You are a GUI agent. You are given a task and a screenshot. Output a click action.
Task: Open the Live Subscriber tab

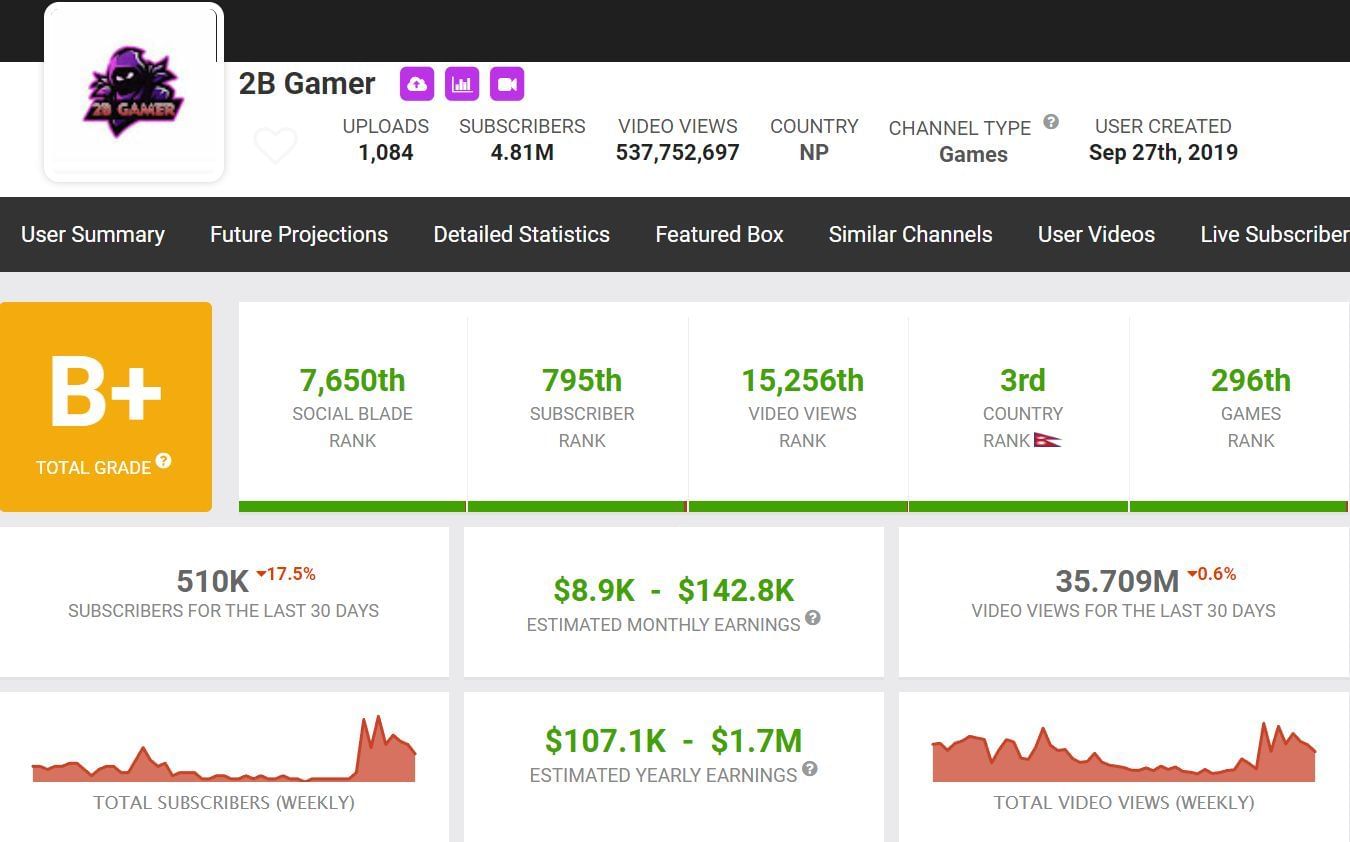pos(1274,234)
